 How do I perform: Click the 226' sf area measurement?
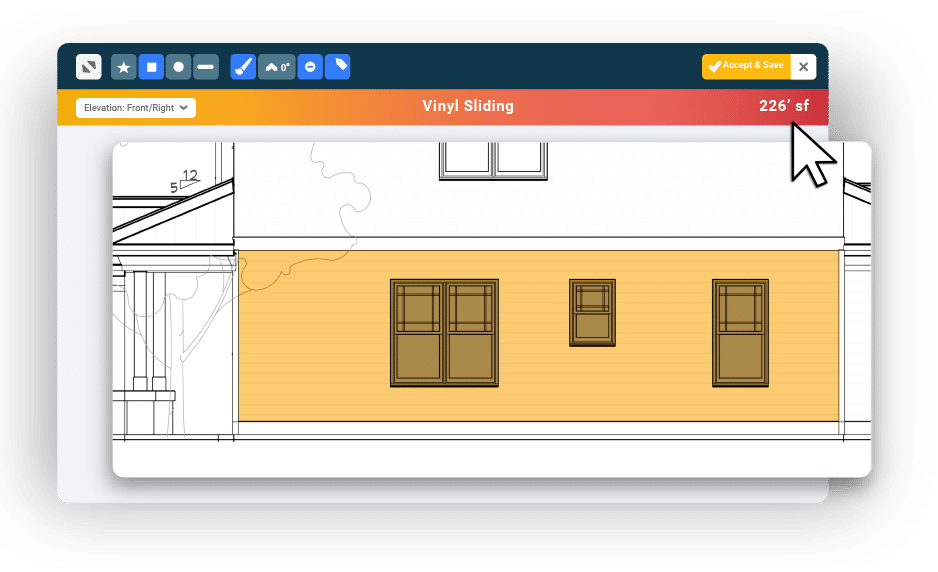pyautogui.click(x=783, y=106)
